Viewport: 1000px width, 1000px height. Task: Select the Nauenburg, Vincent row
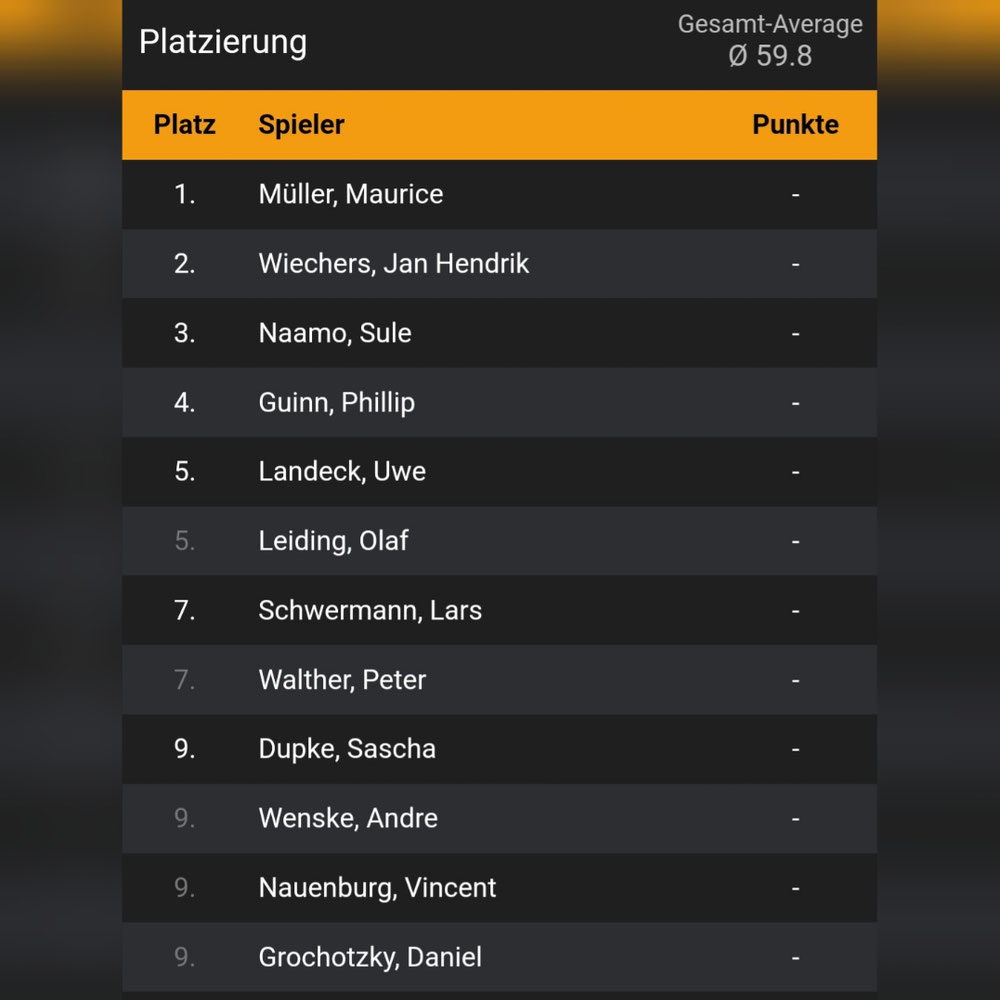coord(499,888)
